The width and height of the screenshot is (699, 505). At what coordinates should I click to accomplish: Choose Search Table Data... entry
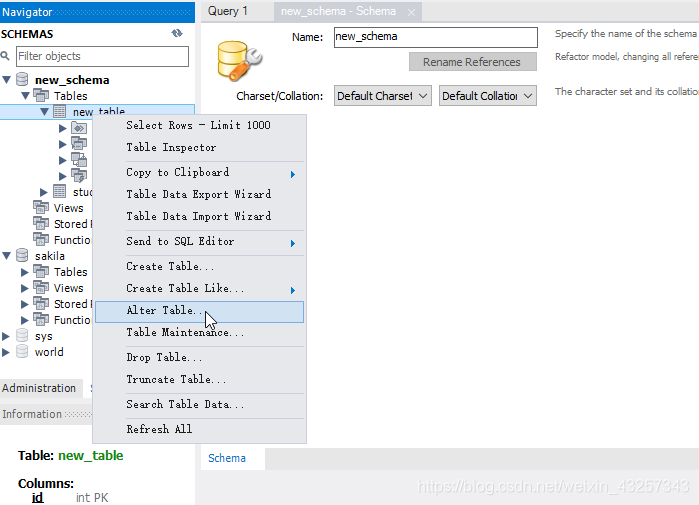coord(199,405)
